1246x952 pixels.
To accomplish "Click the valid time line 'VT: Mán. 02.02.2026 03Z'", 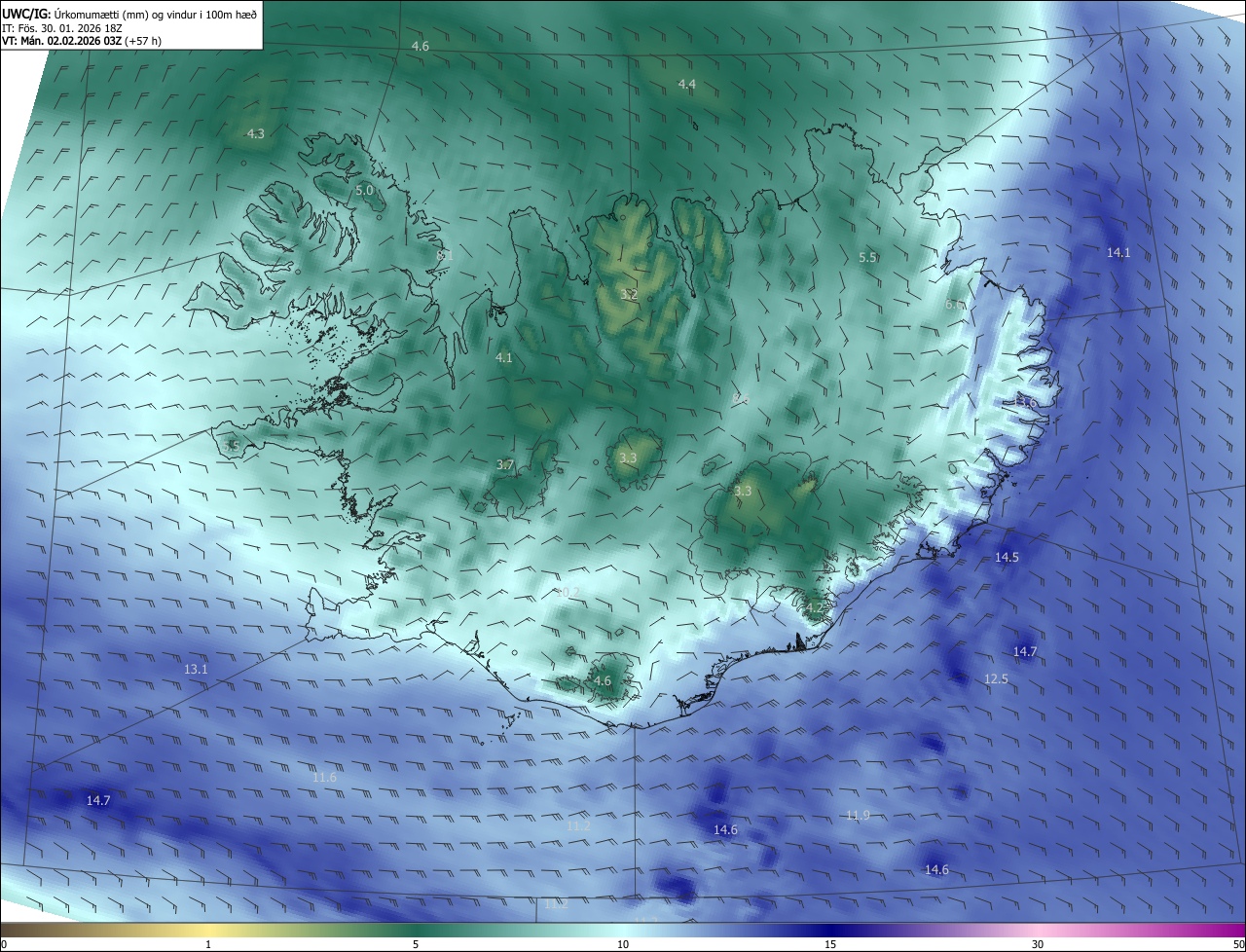I will pos(61,41).
